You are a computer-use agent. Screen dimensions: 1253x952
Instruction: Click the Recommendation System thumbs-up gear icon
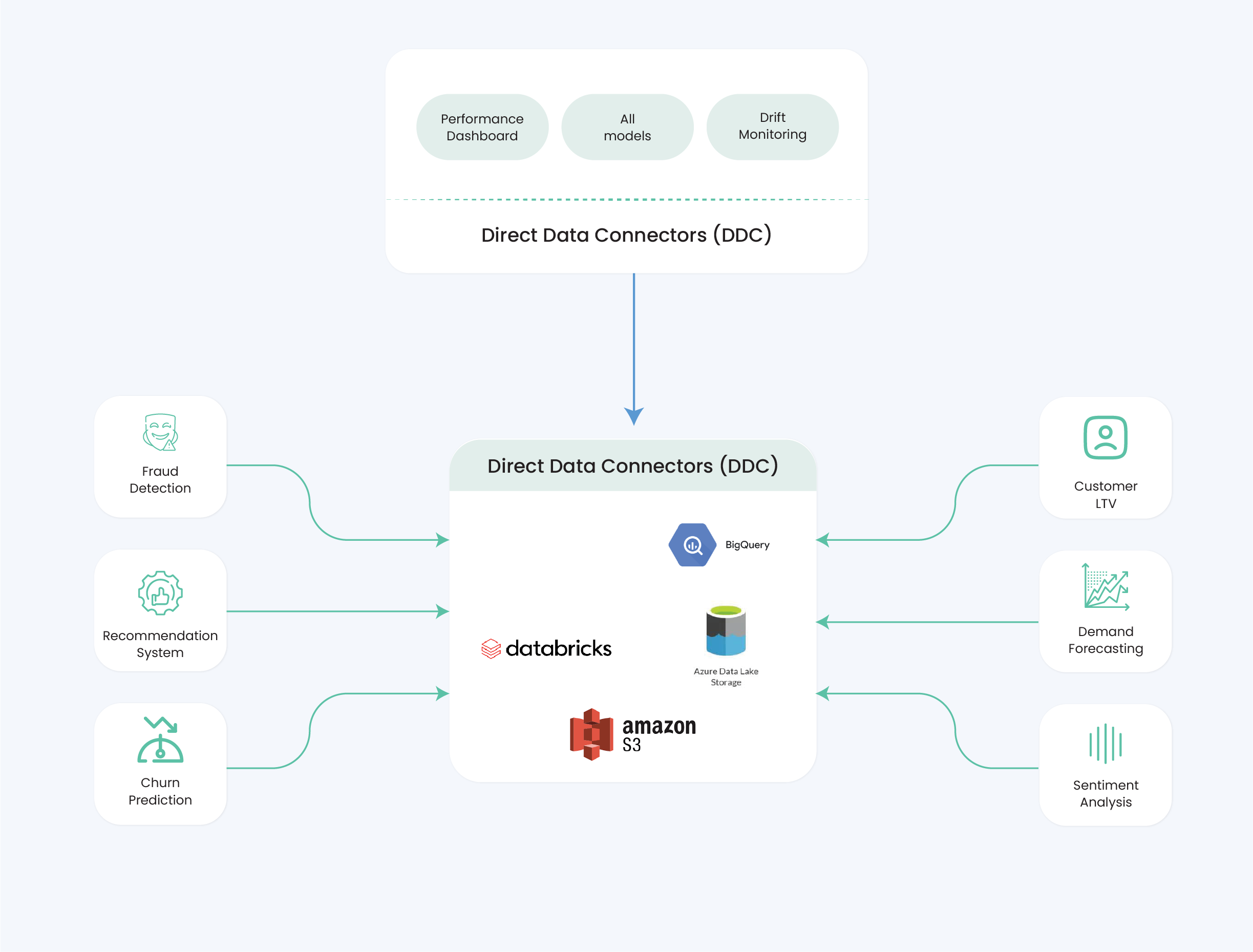[x=160, y=594]
